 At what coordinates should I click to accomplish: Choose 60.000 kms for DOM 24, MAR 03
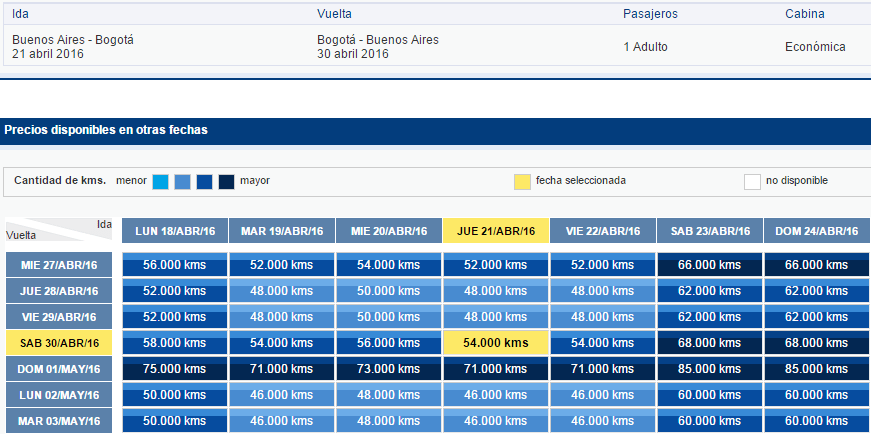point(817,421)
